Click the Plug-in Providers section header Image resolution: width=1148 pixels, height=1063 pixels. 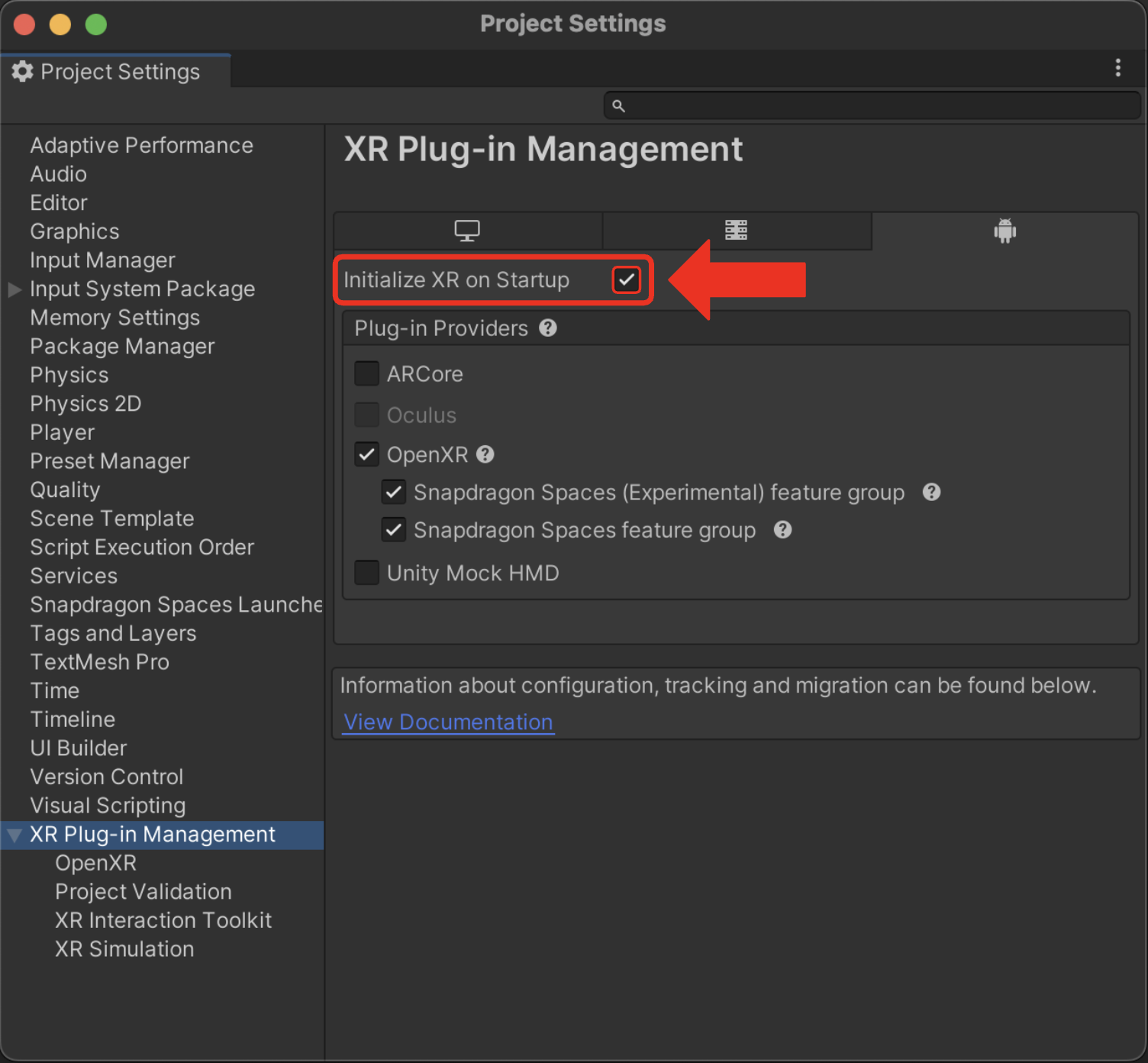[x=736, y=328]
